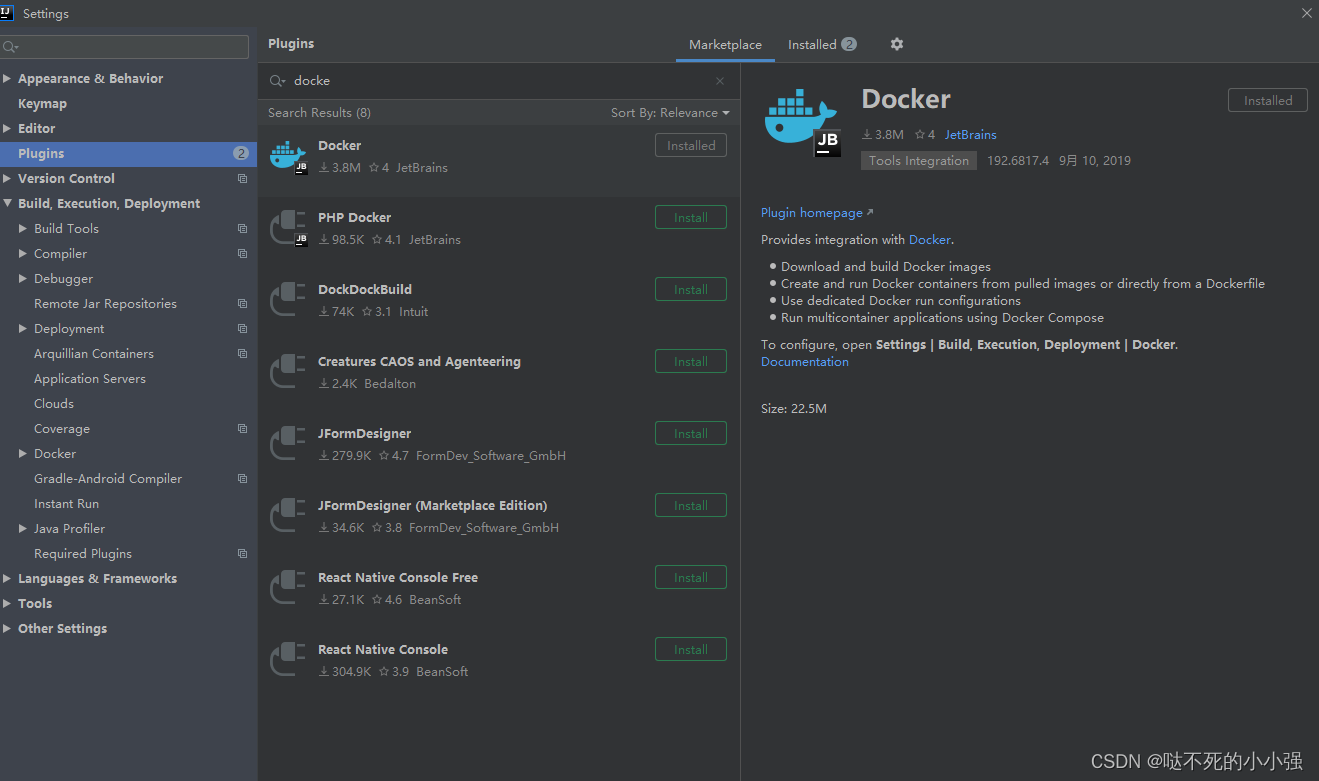Click the Tools Integration tag
The image size is (1319, 781).
(x=919, y=161)
